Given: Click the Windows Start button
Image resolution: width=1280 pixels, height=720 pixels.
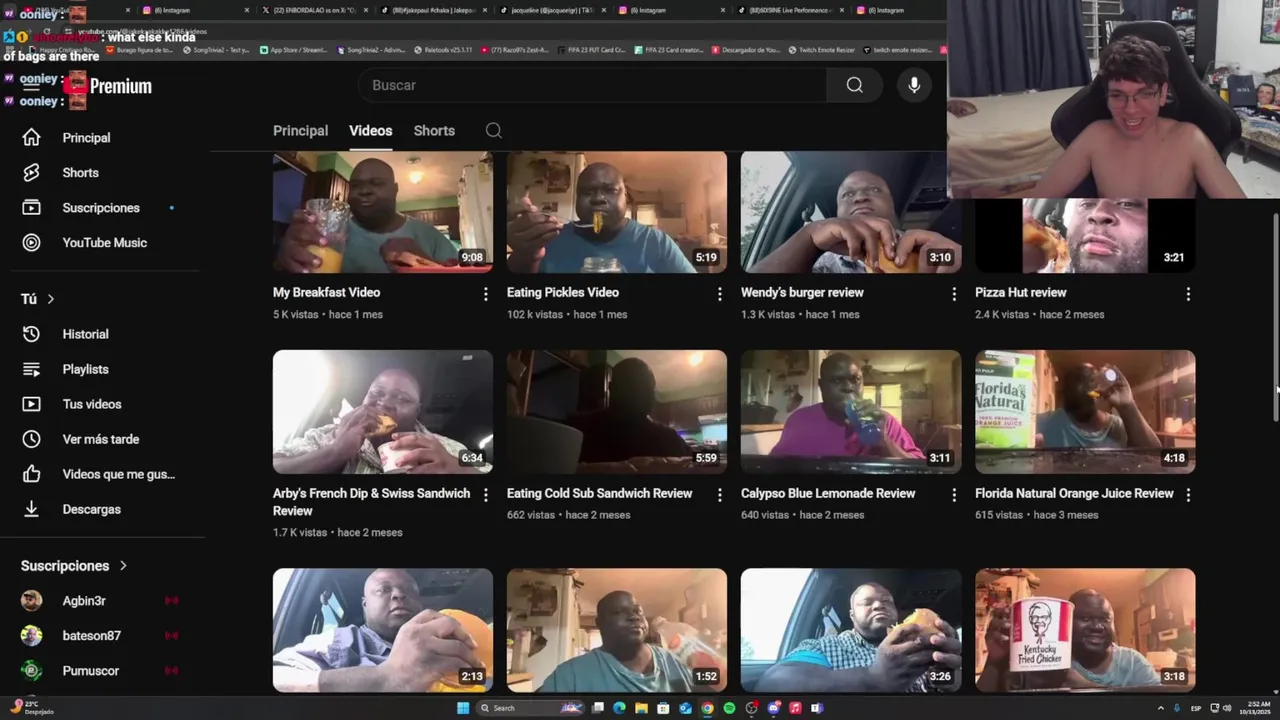Looking at the screenshot, I should [x=463, y=708].
